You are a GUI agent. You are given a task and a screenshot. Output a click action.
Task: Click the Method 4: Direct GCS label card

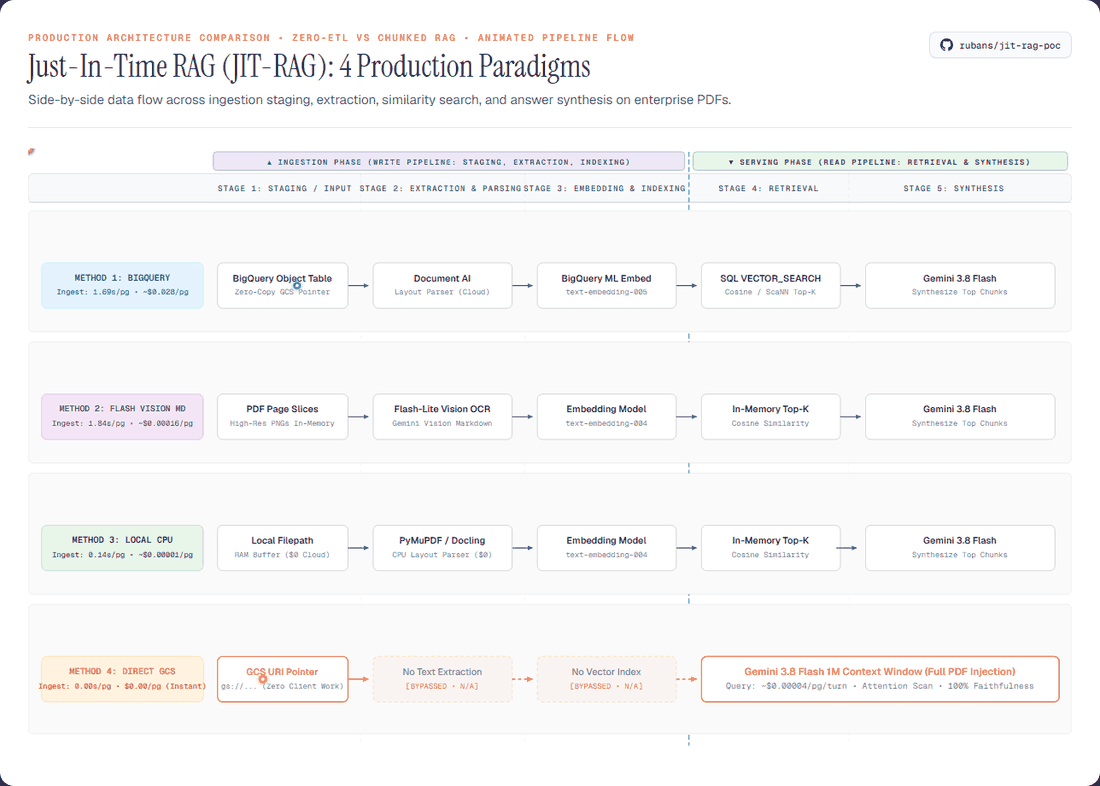click(123, 679)
